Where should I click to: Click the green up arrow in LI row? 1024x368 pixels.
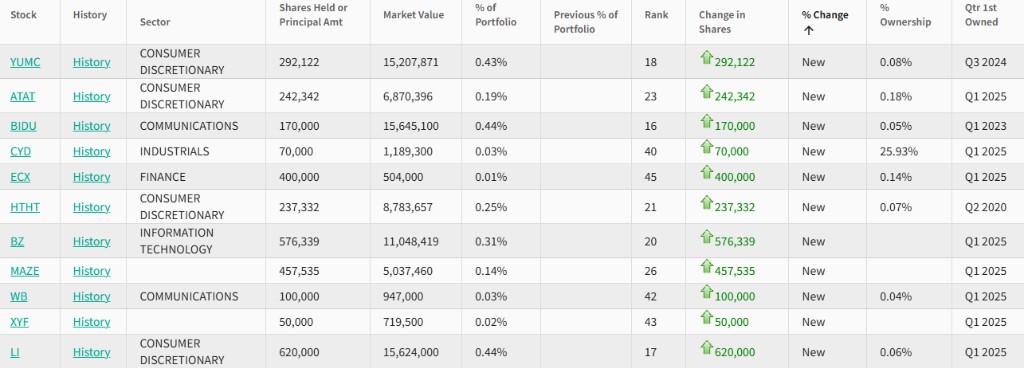(706, 348)
